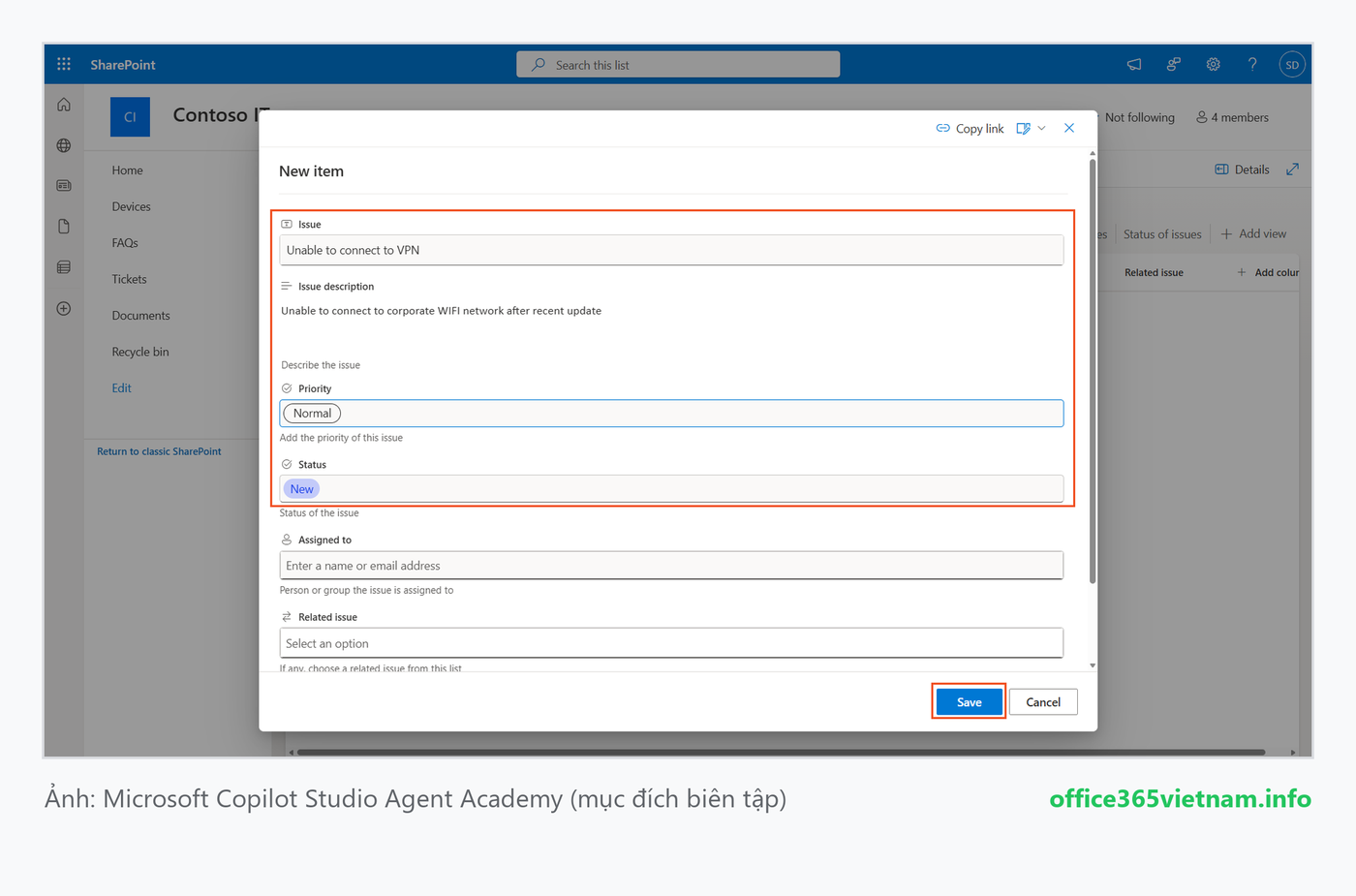Click the create plus icon in rail
1356x896 pixels.
click(x=64, y=309)
